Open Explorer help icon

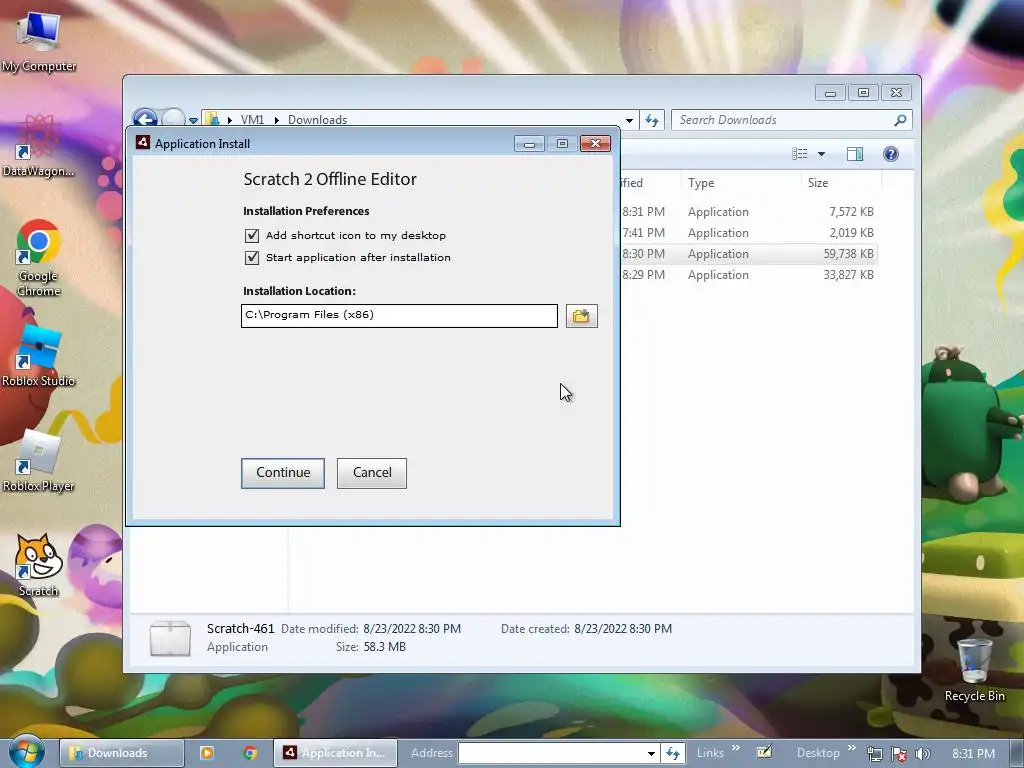click(x=891, y=154)
